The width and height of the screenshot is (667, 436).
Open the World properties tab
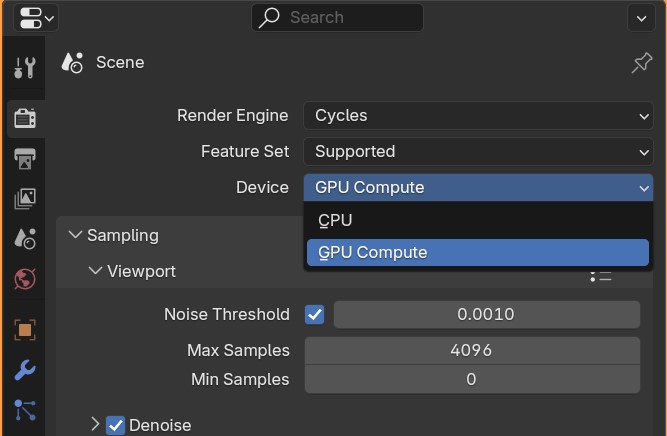pyautogui.click(x=25, y=279)
